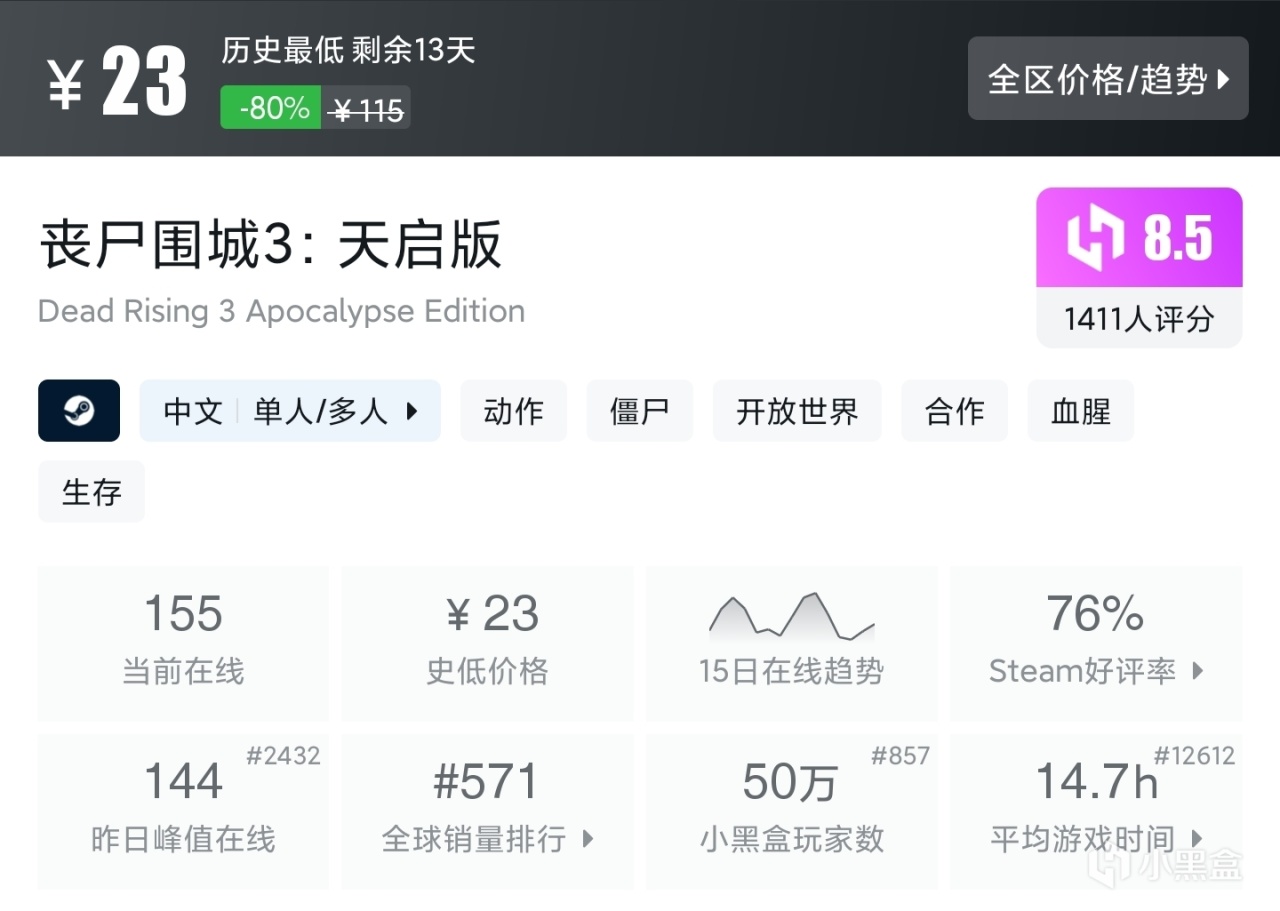Click the 僵尸 tag link
The width and height of the screenshot is (1280, 911).
[639, 410]
